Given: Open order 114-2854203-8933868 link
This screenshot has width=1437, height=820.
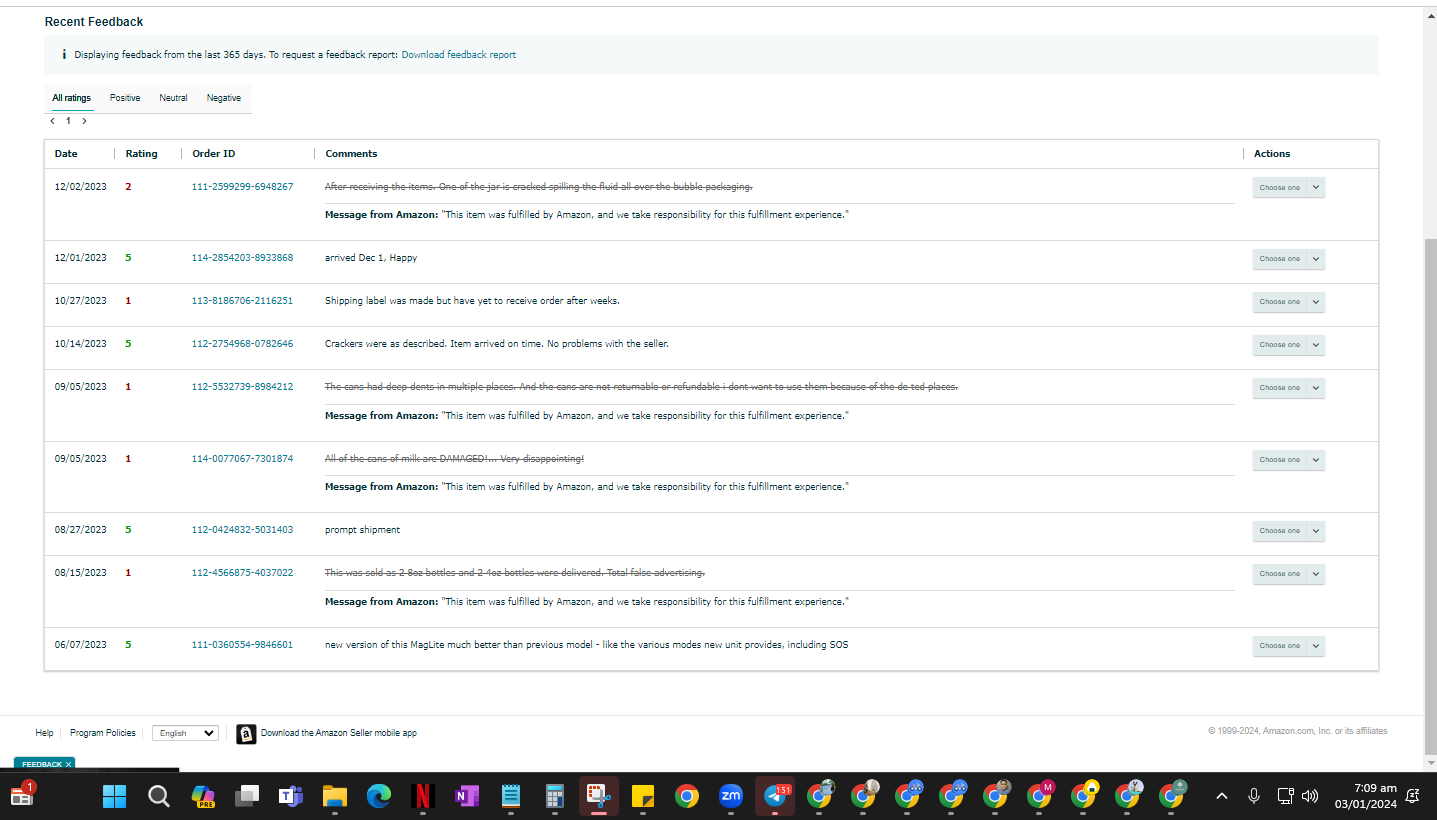Looking at the screenshot, I should [242, 258].
